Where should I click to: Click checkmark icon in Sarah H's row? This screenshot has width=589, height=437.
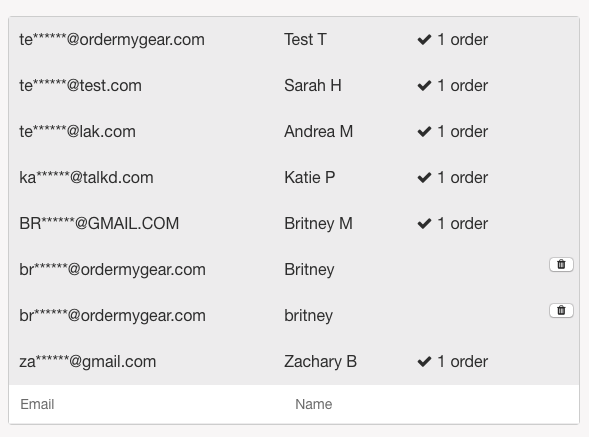(424, 86)
